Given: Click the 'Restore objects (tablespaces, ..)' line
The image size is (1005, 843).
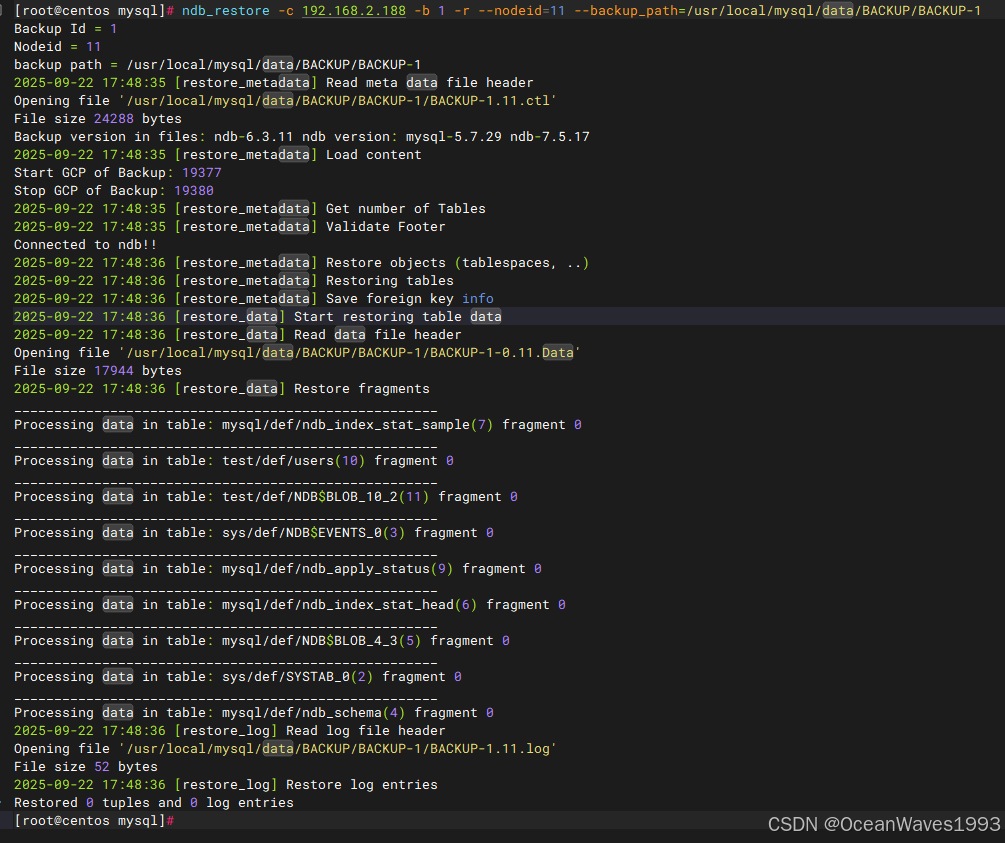Looking at the screenshot, I should [x=301, y=263].
